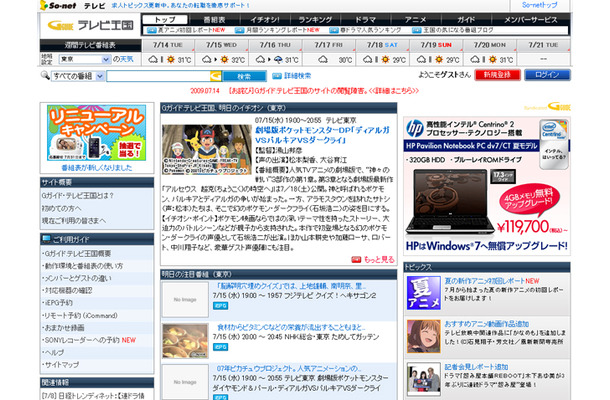This screenshot has height=400, width=610.
Task: Click the yellow G icon in the search box
Action: pyautogui.click(x=216, y=76)
